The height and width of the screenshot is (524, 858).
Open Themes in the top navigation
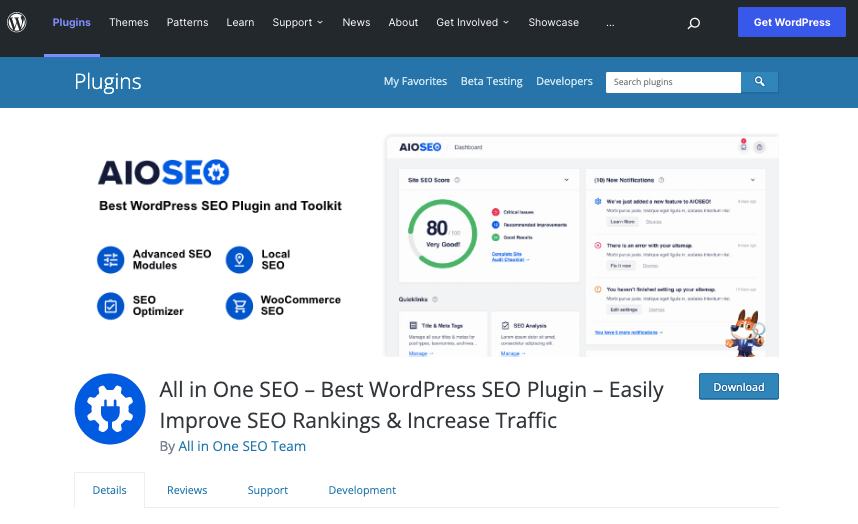tap(129, 22)
